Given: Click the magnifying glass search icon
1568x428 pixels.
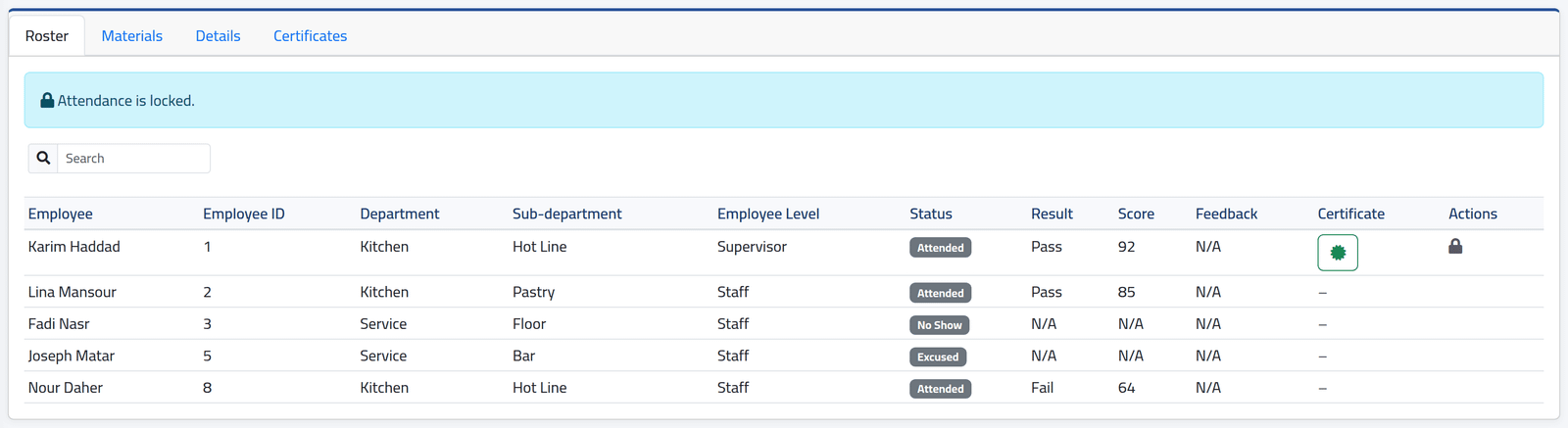Looking at the screenshot, I should click(43, 158).
